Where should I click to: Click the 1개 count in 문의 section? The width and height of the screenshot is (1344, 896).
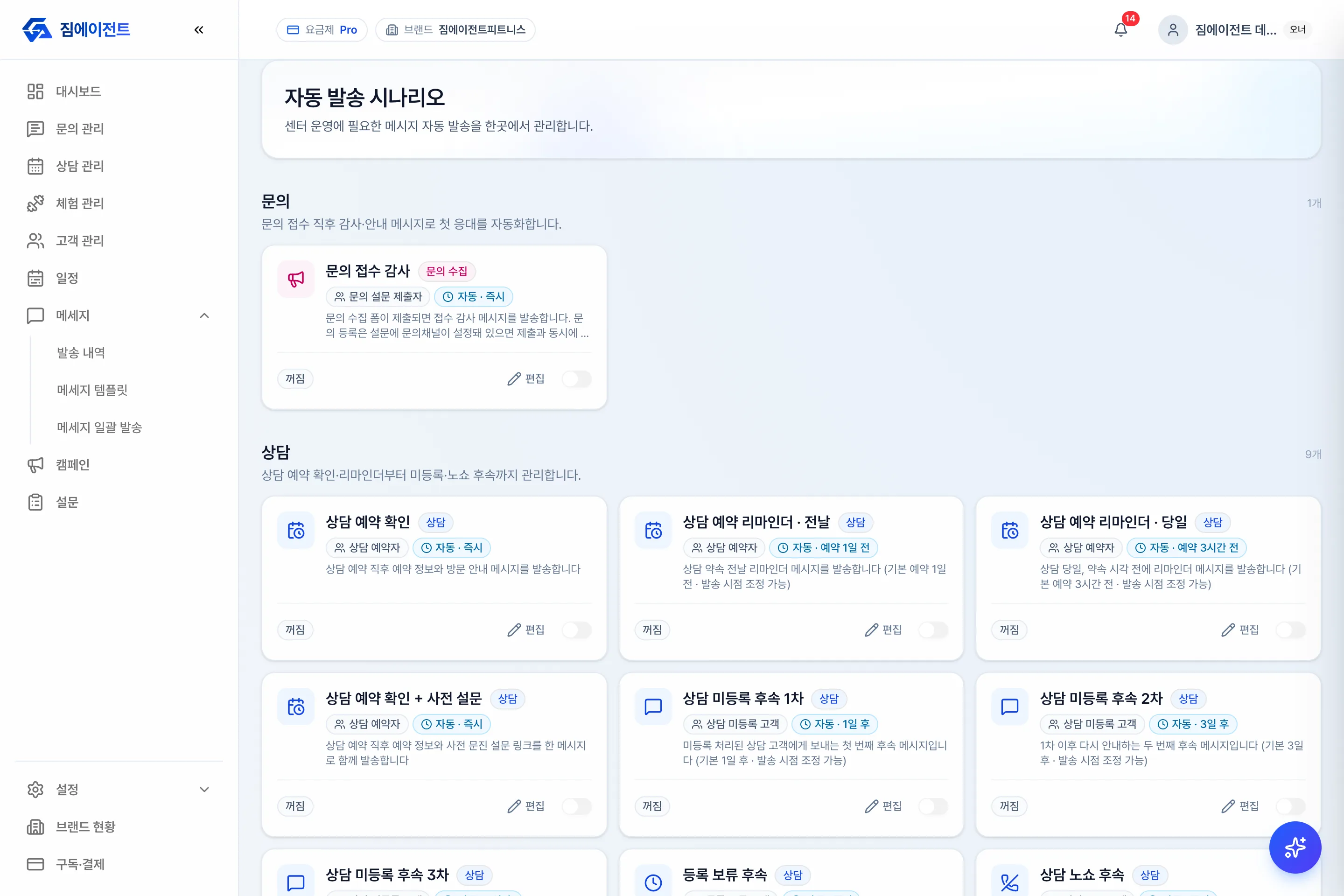point(1314,203)
